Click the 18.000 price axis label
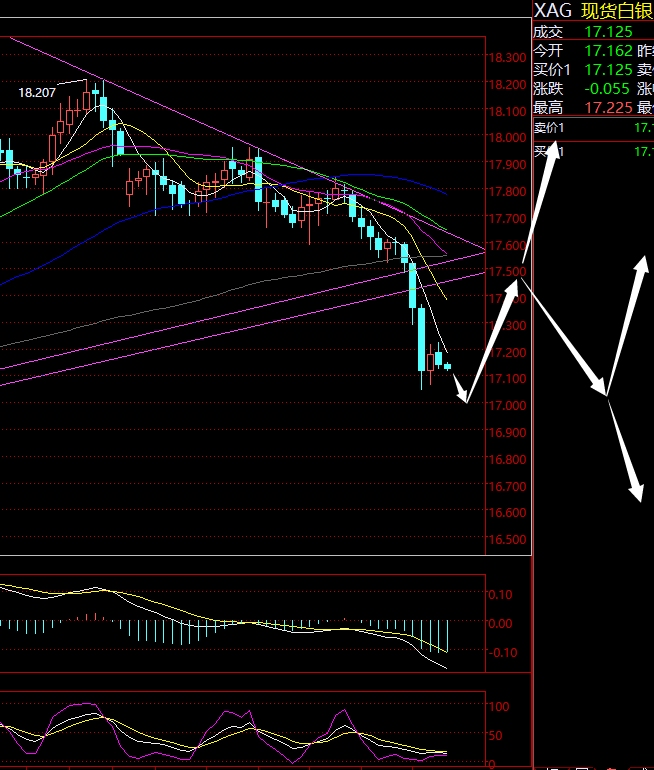This screenshot has width=654, height=770. click(508, 138)
